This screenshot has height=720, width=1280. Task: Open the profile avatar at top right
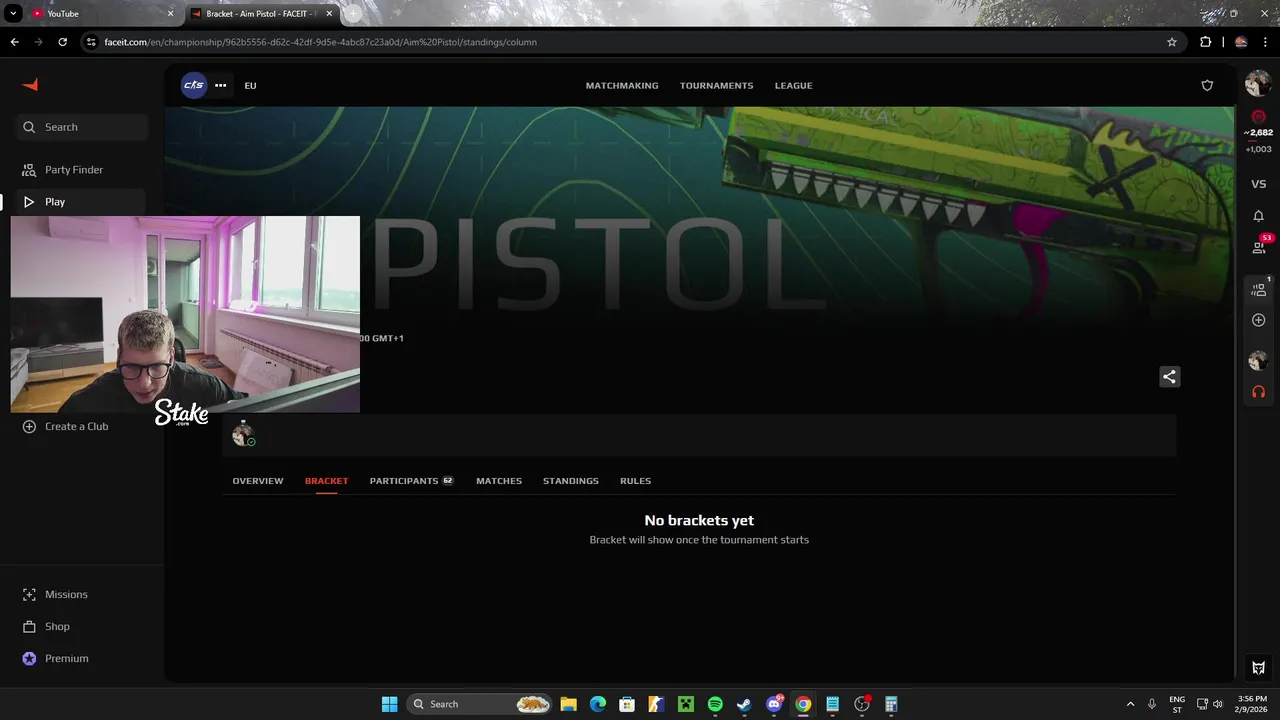coord(1258,84)
